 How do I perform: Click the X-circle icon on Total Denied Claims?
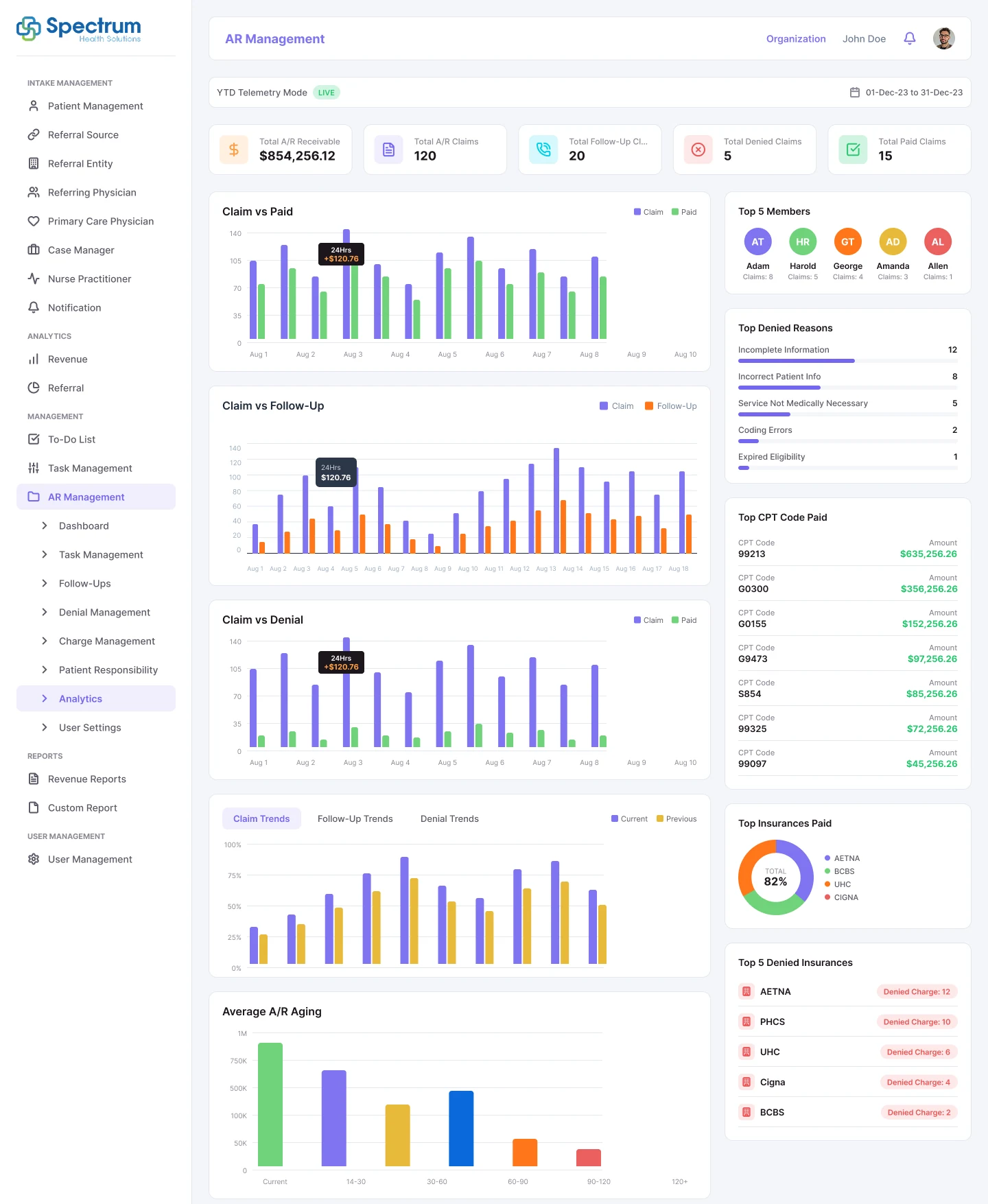point(698,150)
